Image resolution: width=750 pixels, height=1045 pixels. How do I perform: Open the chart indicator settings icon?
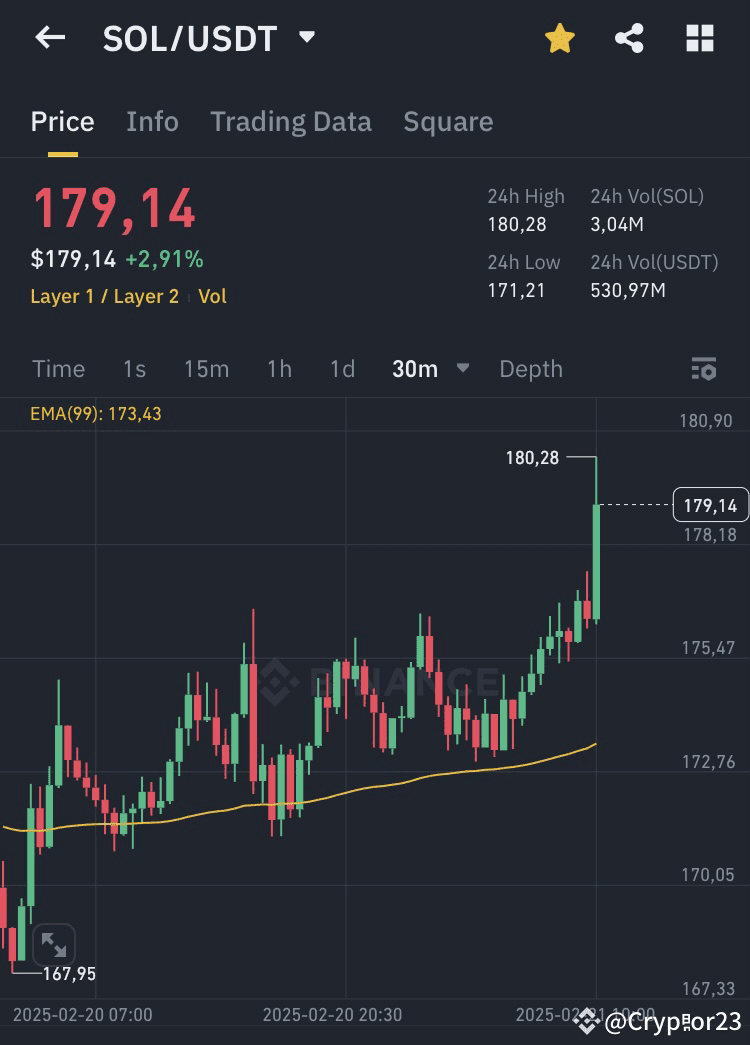point(704,369)
